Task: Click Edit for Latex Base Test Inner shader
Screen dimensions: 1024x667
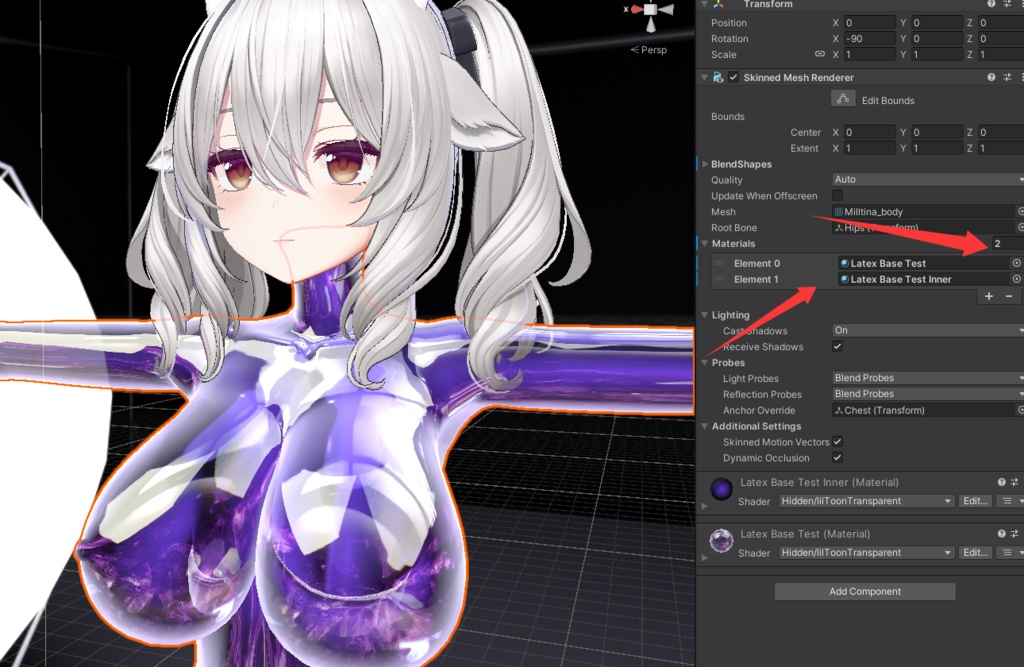Action: tap(975, 501)
